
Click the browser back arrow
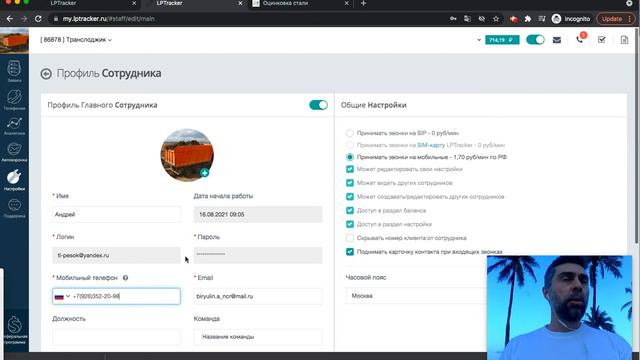tap(10, 19)
